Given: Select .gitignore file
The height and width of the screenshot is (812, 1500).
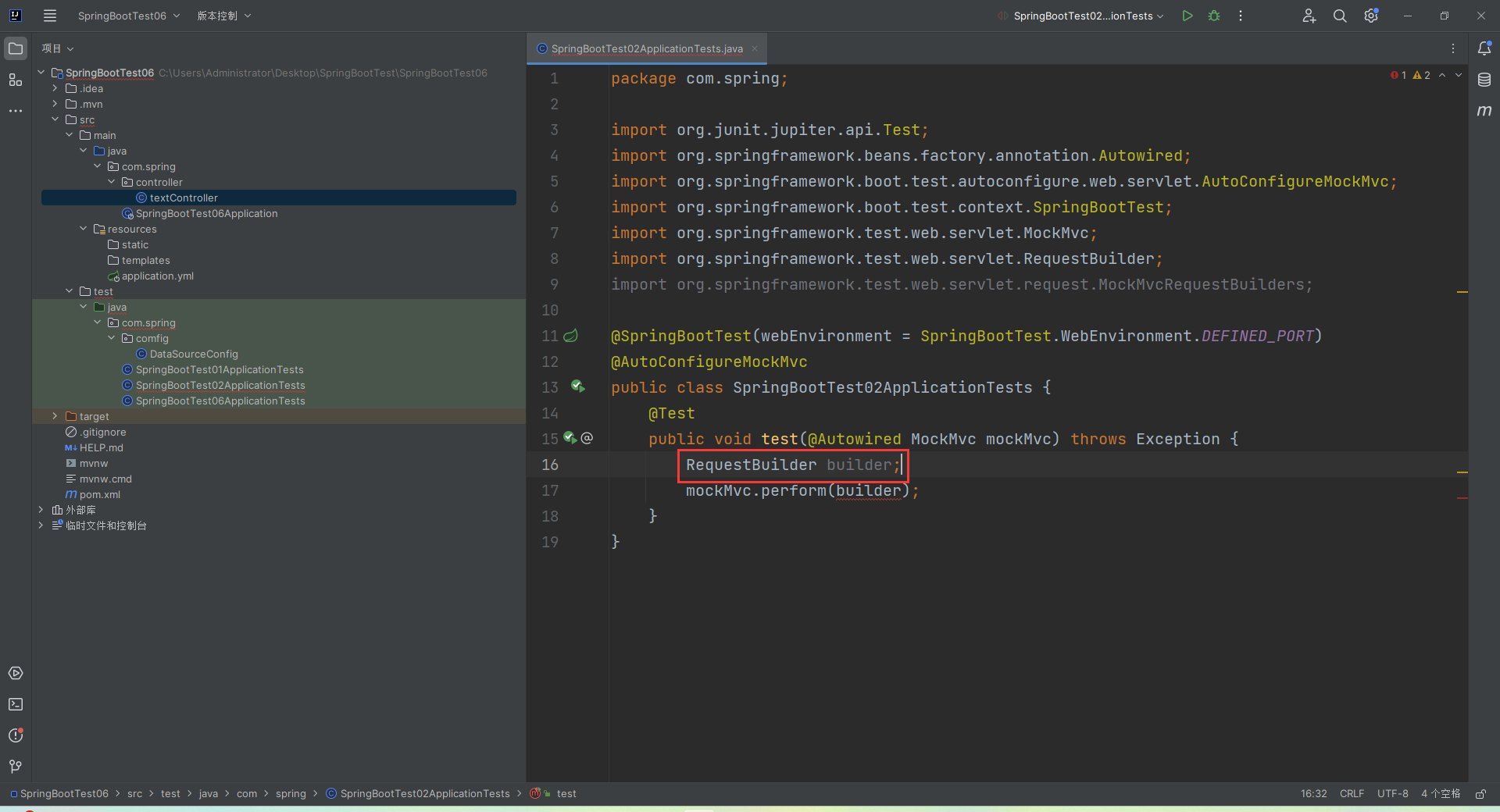Looking at the screenshot, I should pyautogui.click(x=103, y=432).
